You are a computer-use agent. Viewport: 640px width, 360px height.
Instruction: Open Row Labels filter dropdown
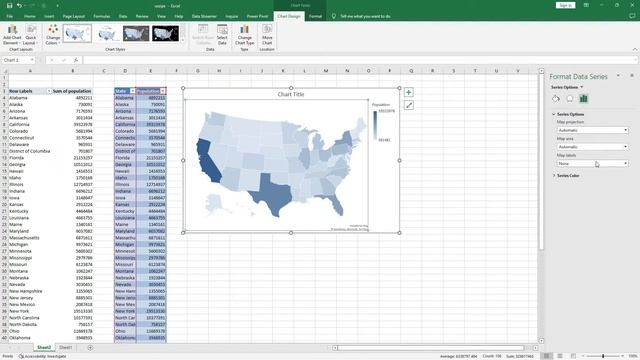49,91
